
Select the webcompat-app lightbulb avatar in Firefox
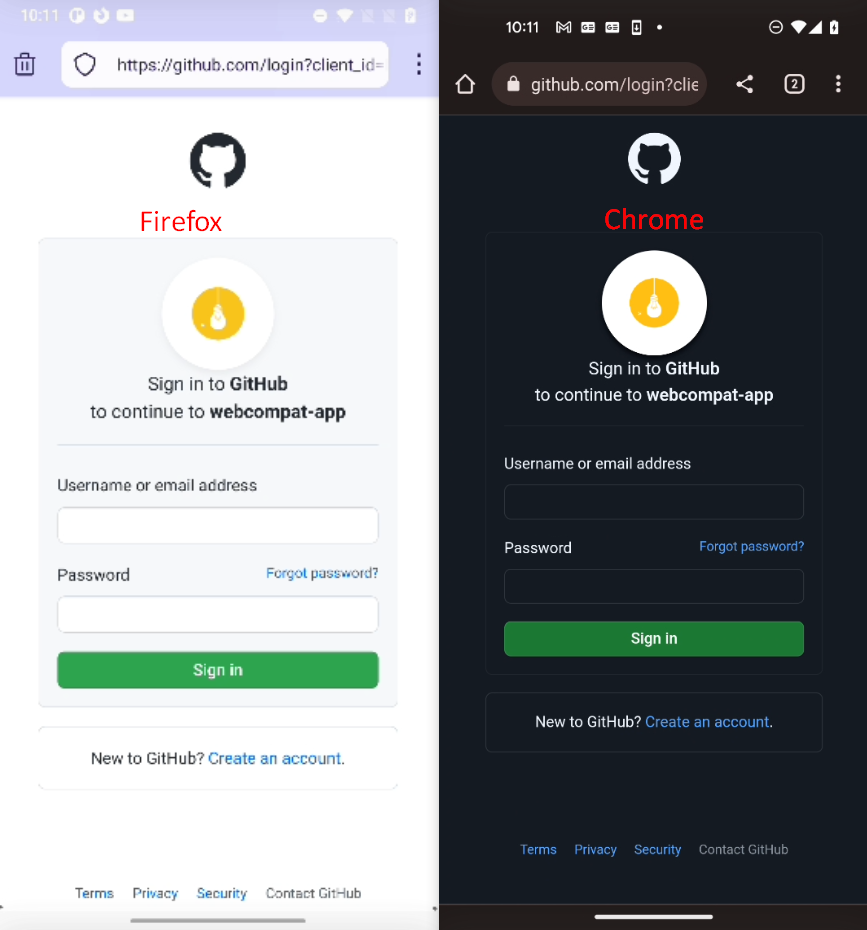click(x=218, y=313)
